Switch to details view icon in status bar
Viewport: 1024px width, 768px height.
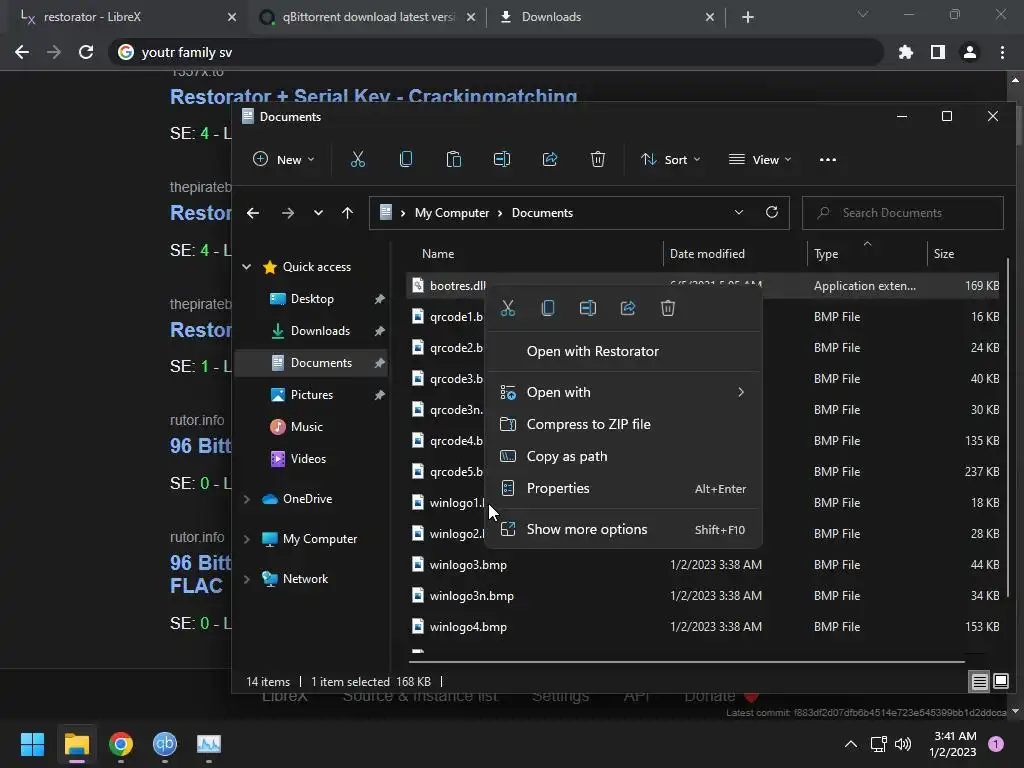pyautogui.click(x=980, y=682)
